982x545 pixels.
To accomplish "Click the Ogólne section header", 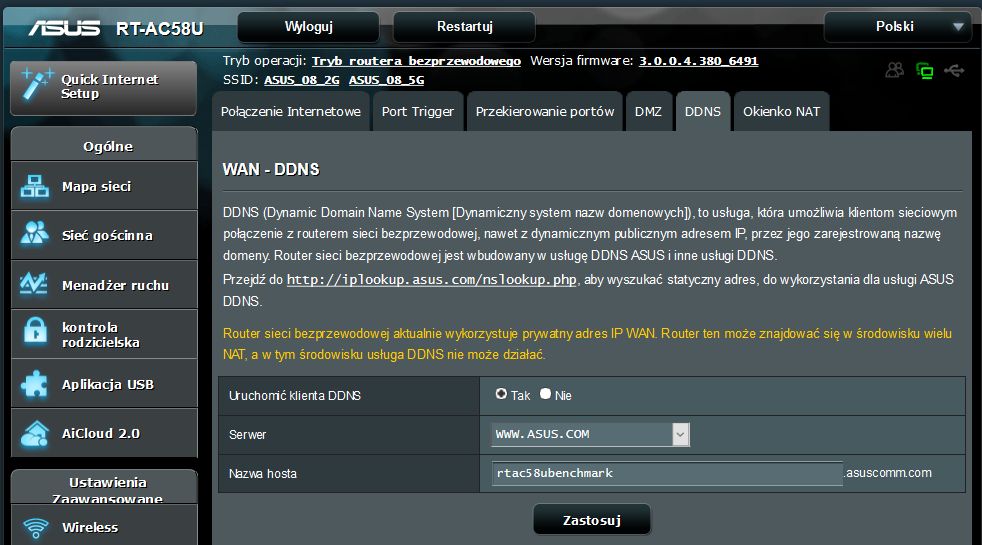I will pos(108,147).
